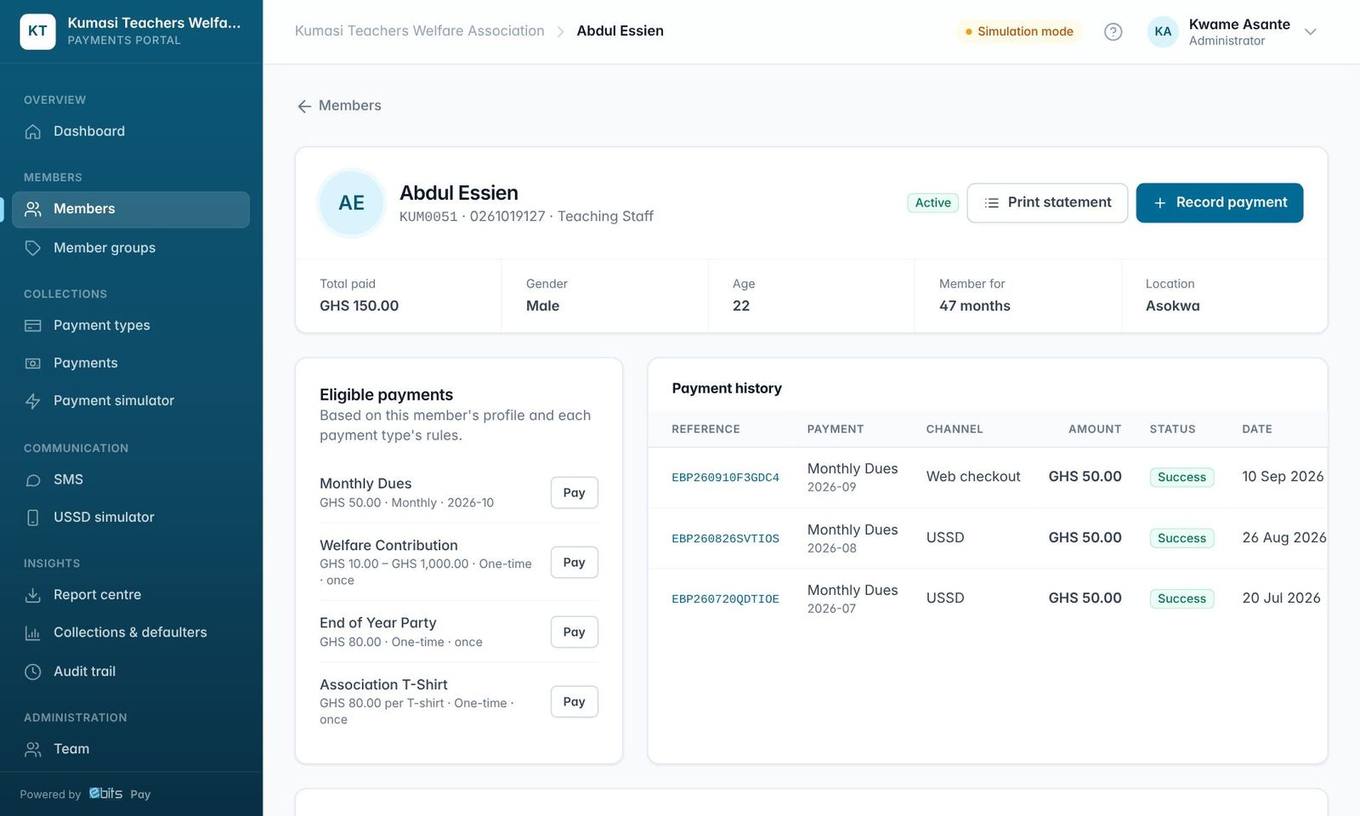Click the Reference column header

tap(706, 429)
